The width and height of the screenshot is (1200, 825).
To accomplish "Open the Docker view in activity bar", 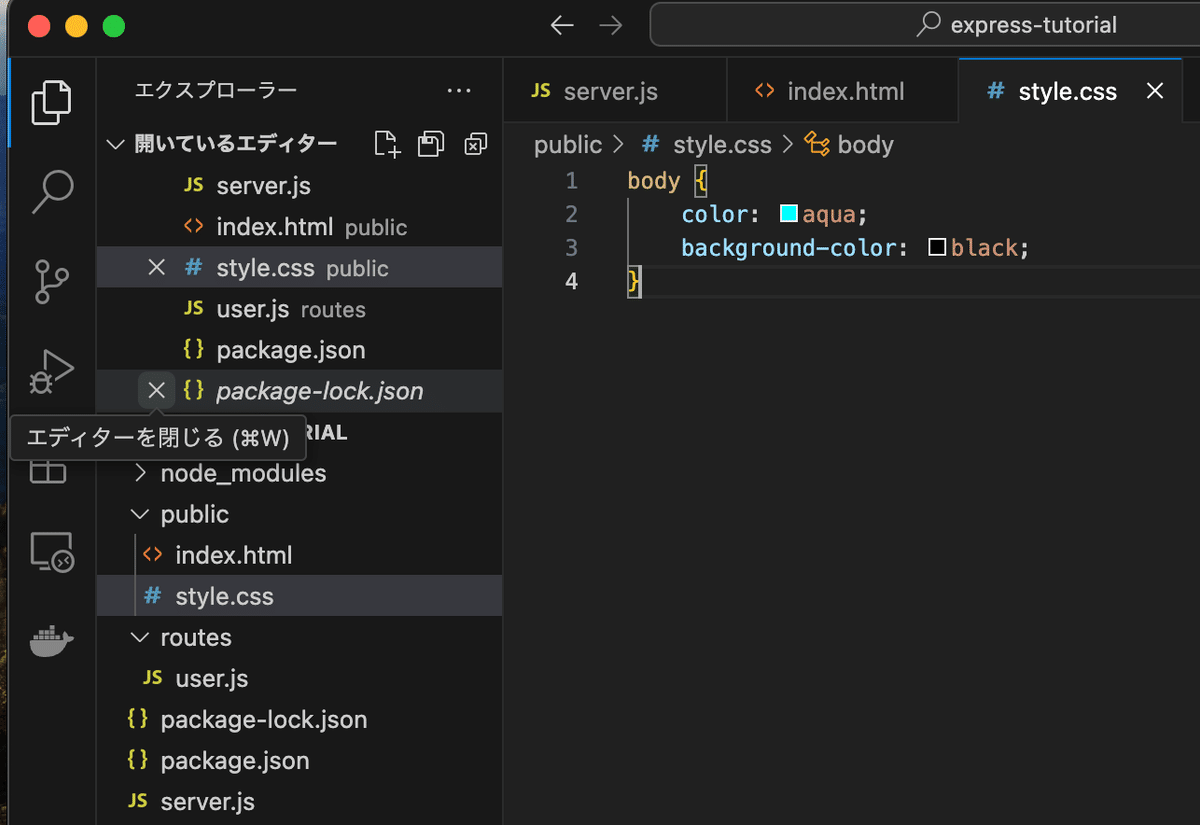I will coord(52,641).
